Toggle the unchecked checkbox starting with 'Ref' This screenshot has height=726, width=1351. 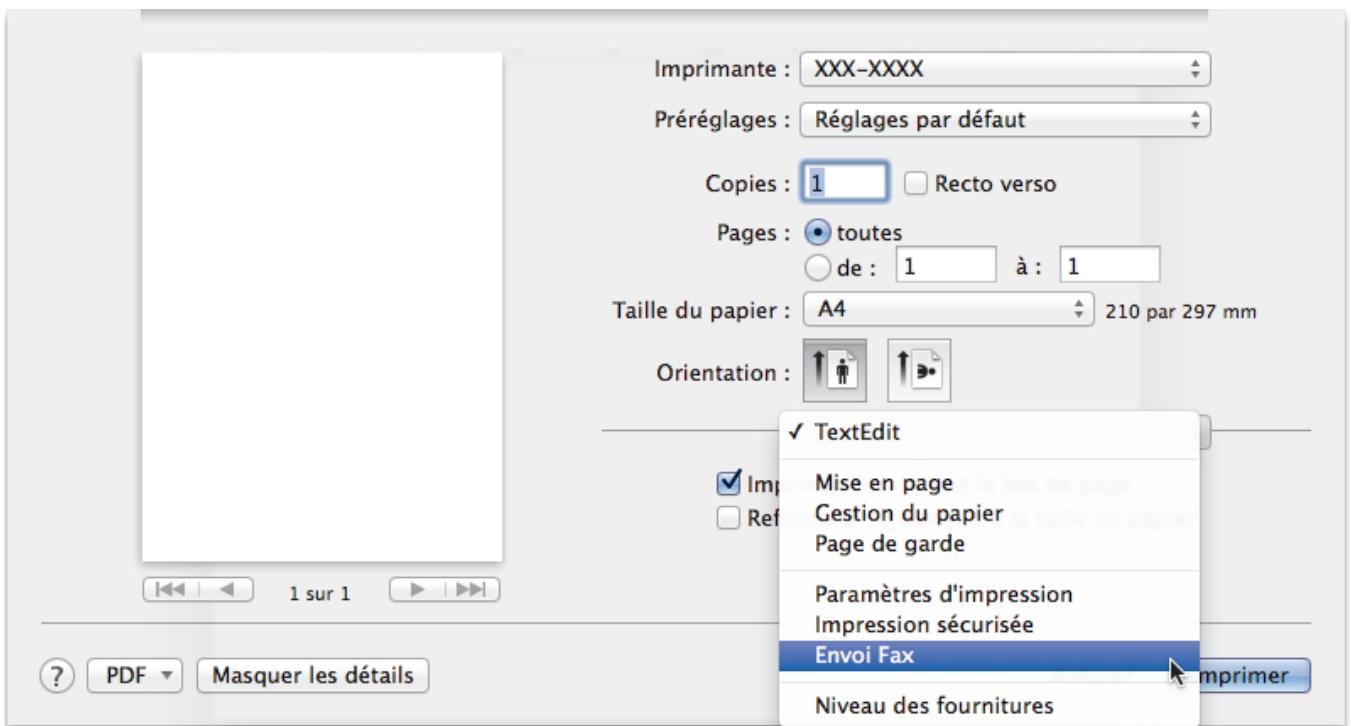729,516
